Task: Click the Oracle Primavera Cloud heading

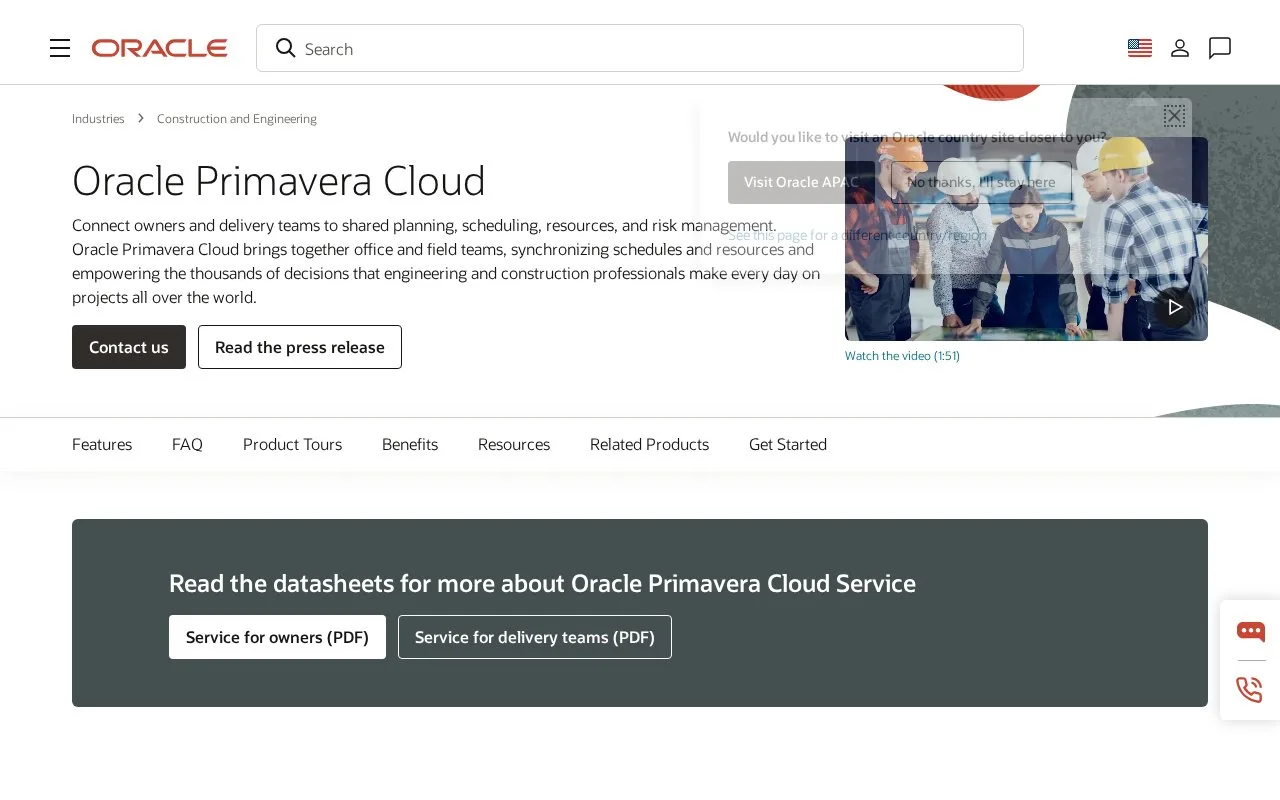Action: 279,181
